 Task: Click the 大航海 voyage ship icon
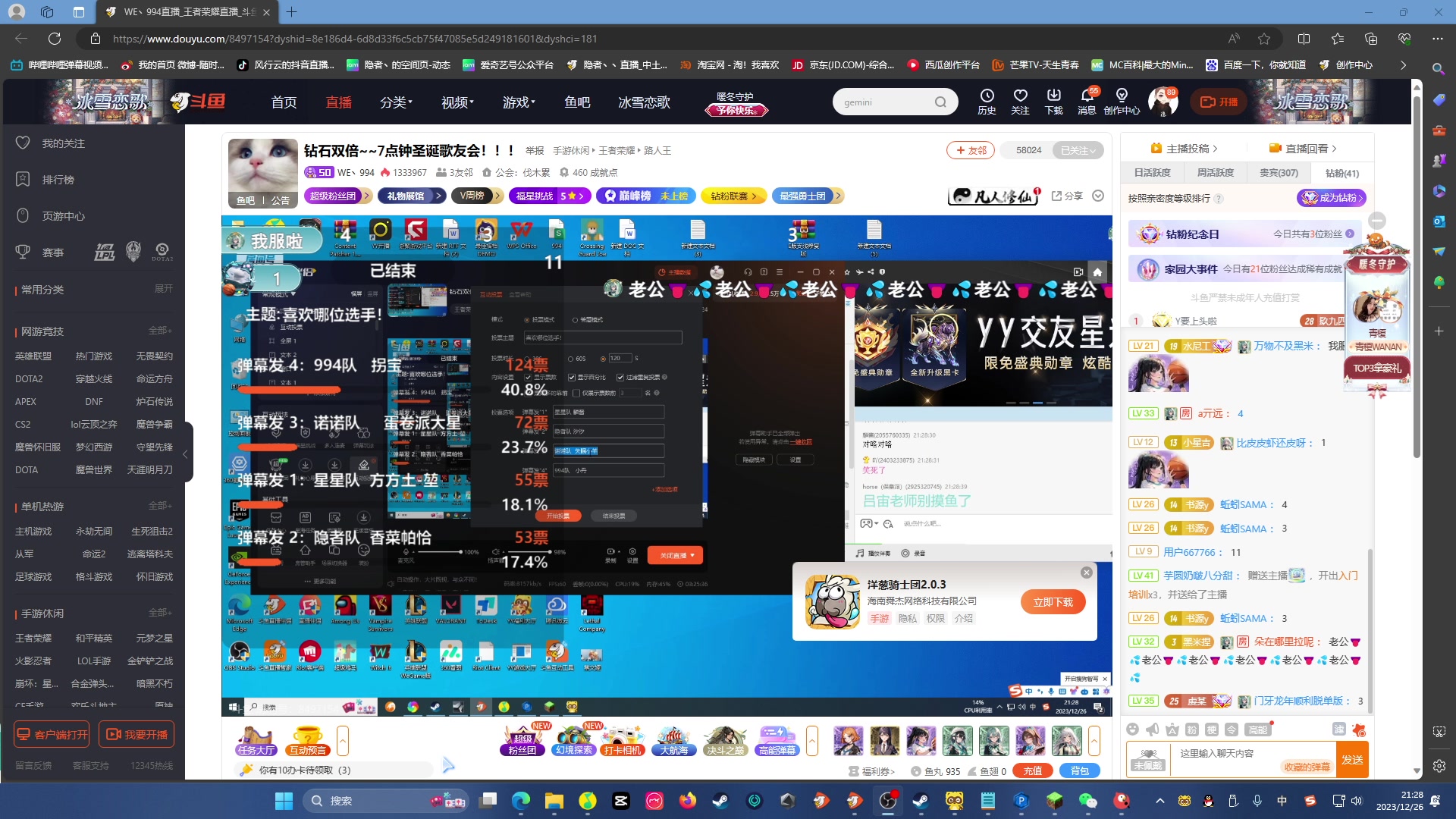tap(674, 741)
